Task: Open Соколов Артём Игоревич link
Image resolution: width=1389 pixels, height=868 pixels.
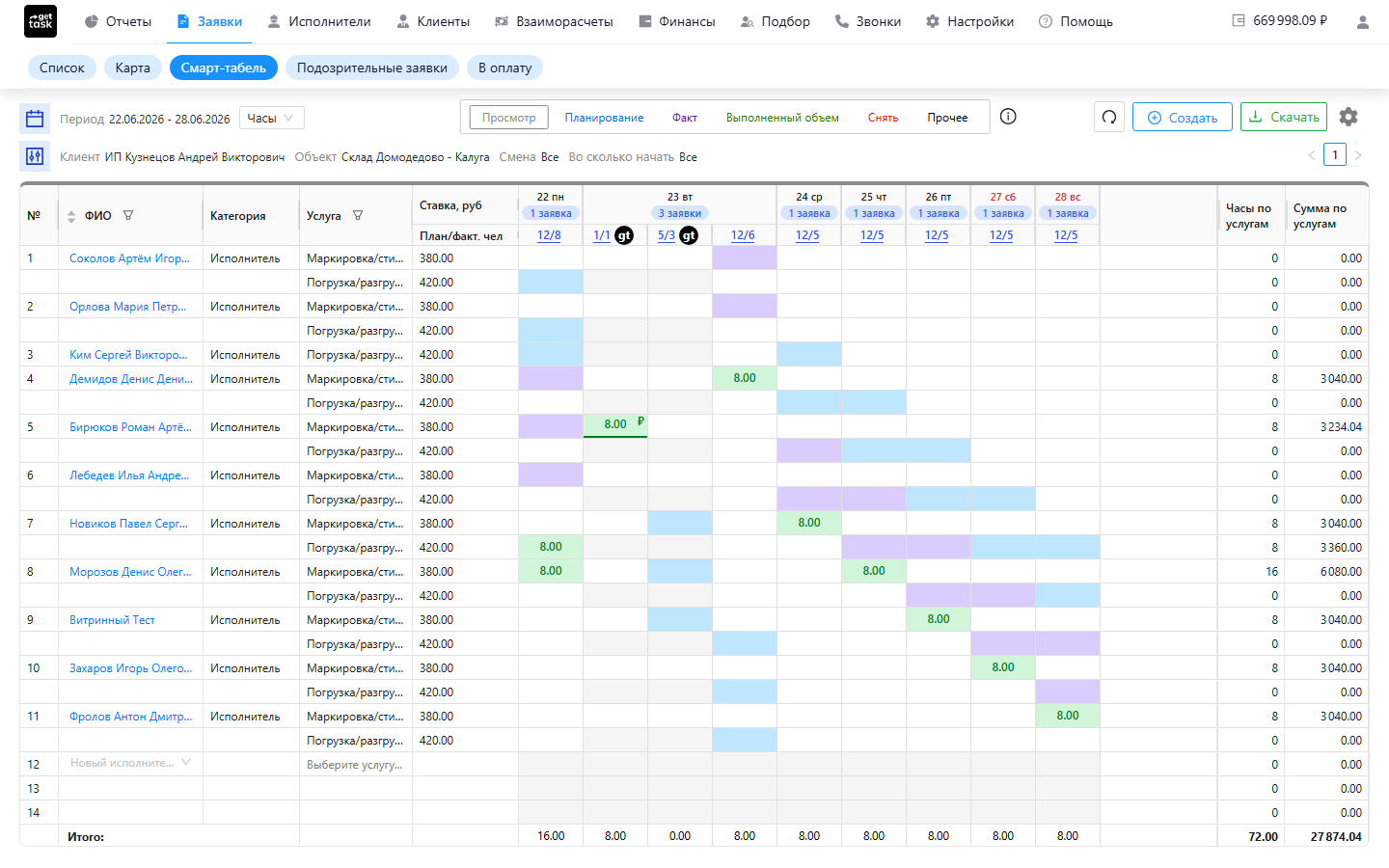Action: 129,258
